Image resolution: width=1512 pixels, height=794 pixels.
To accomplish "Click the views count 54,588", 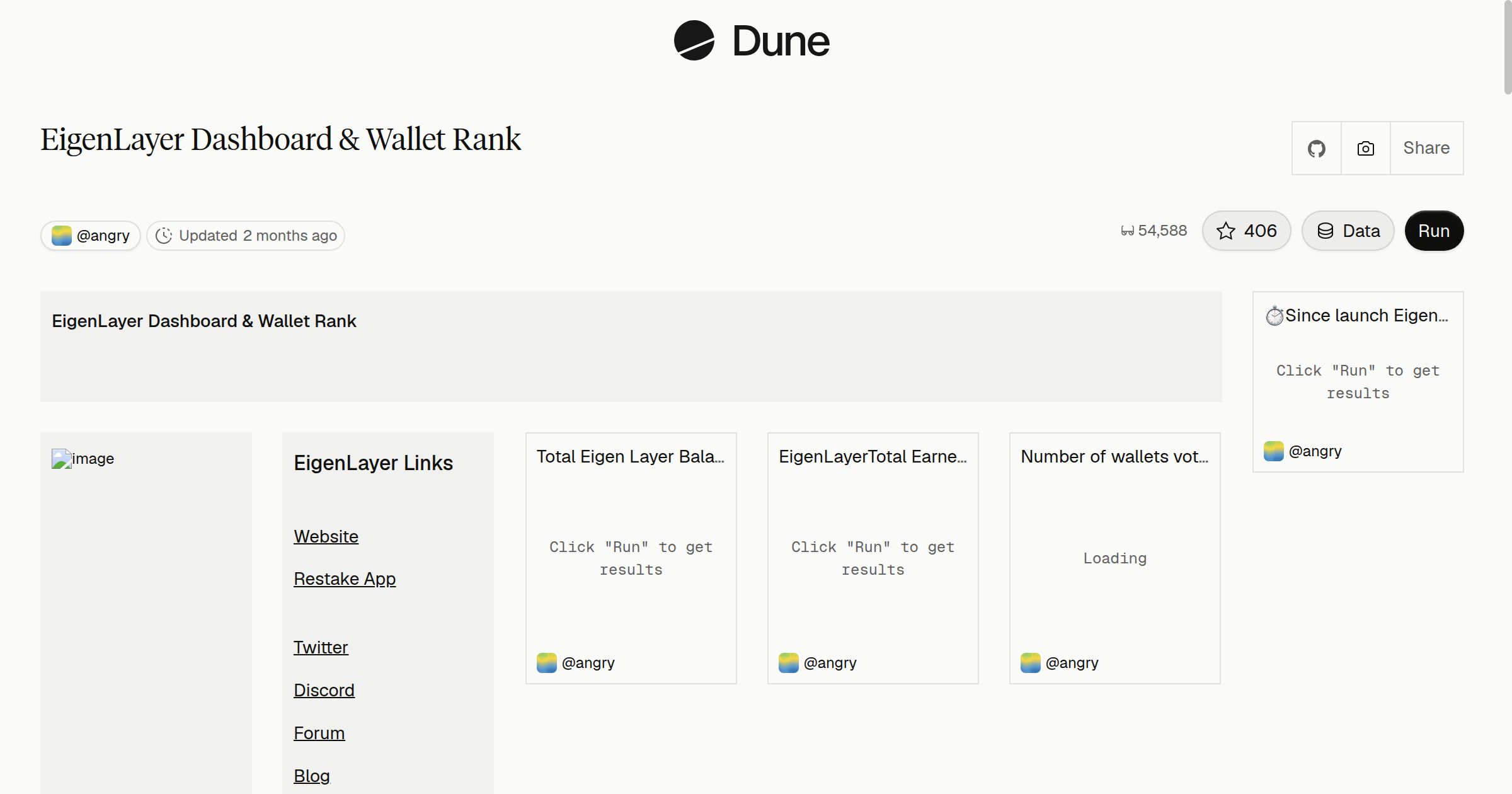I will 1154,231.
